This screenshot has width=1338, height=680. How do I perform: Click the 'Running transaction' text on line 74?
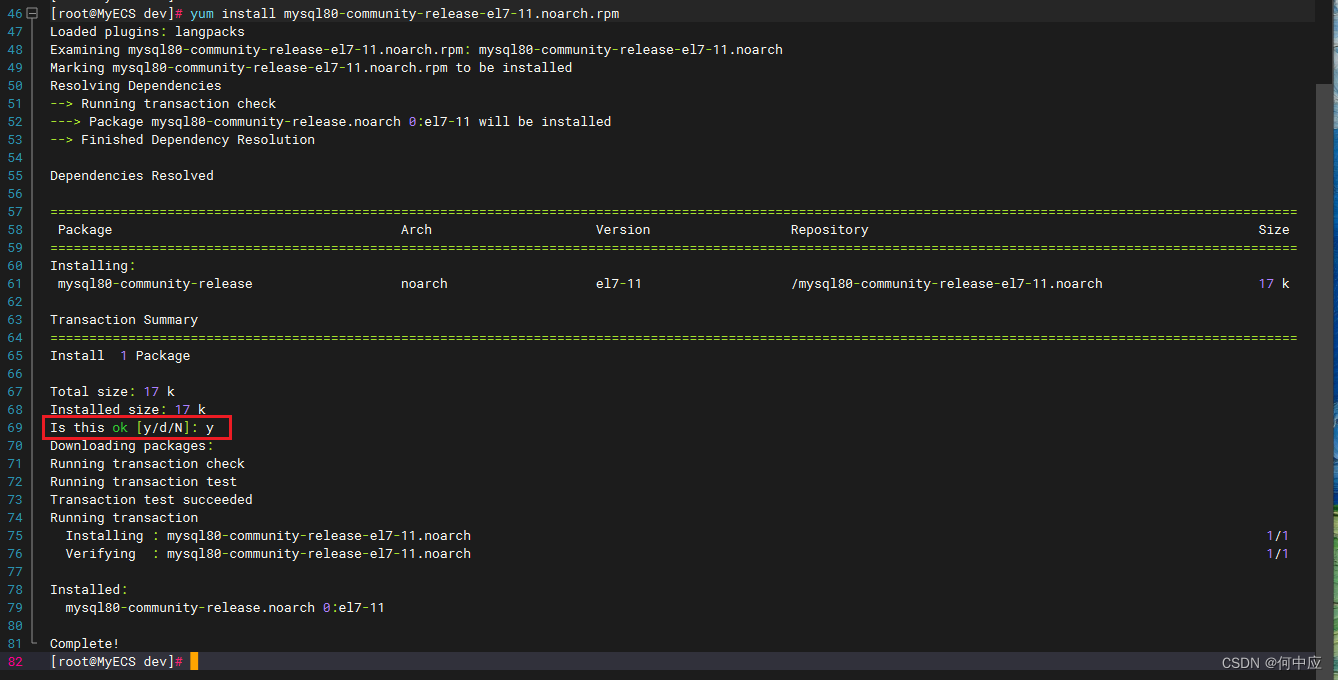coord(124,518)
